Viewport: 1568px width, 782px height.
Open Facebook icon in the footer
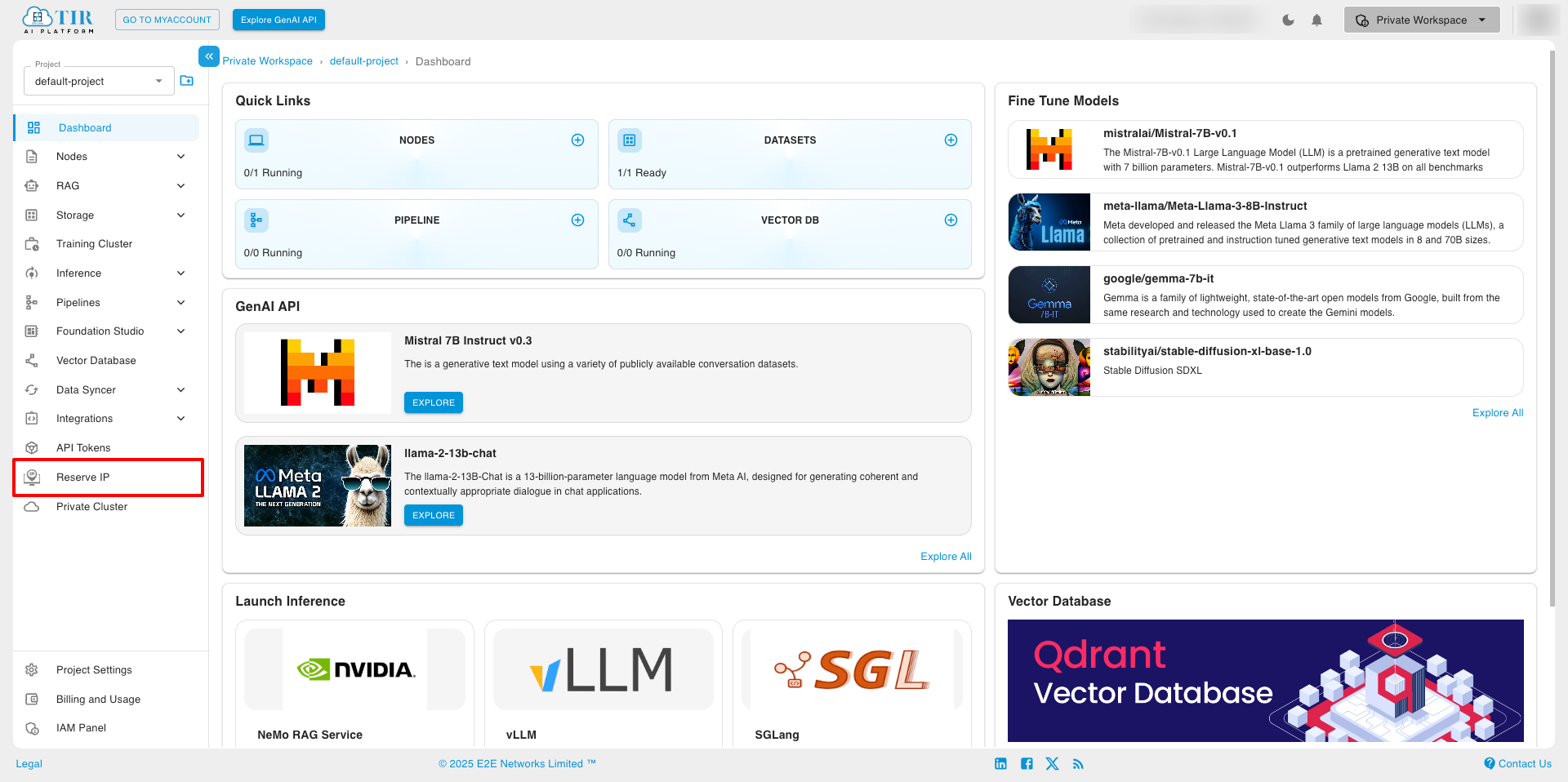click(1027, 764)
